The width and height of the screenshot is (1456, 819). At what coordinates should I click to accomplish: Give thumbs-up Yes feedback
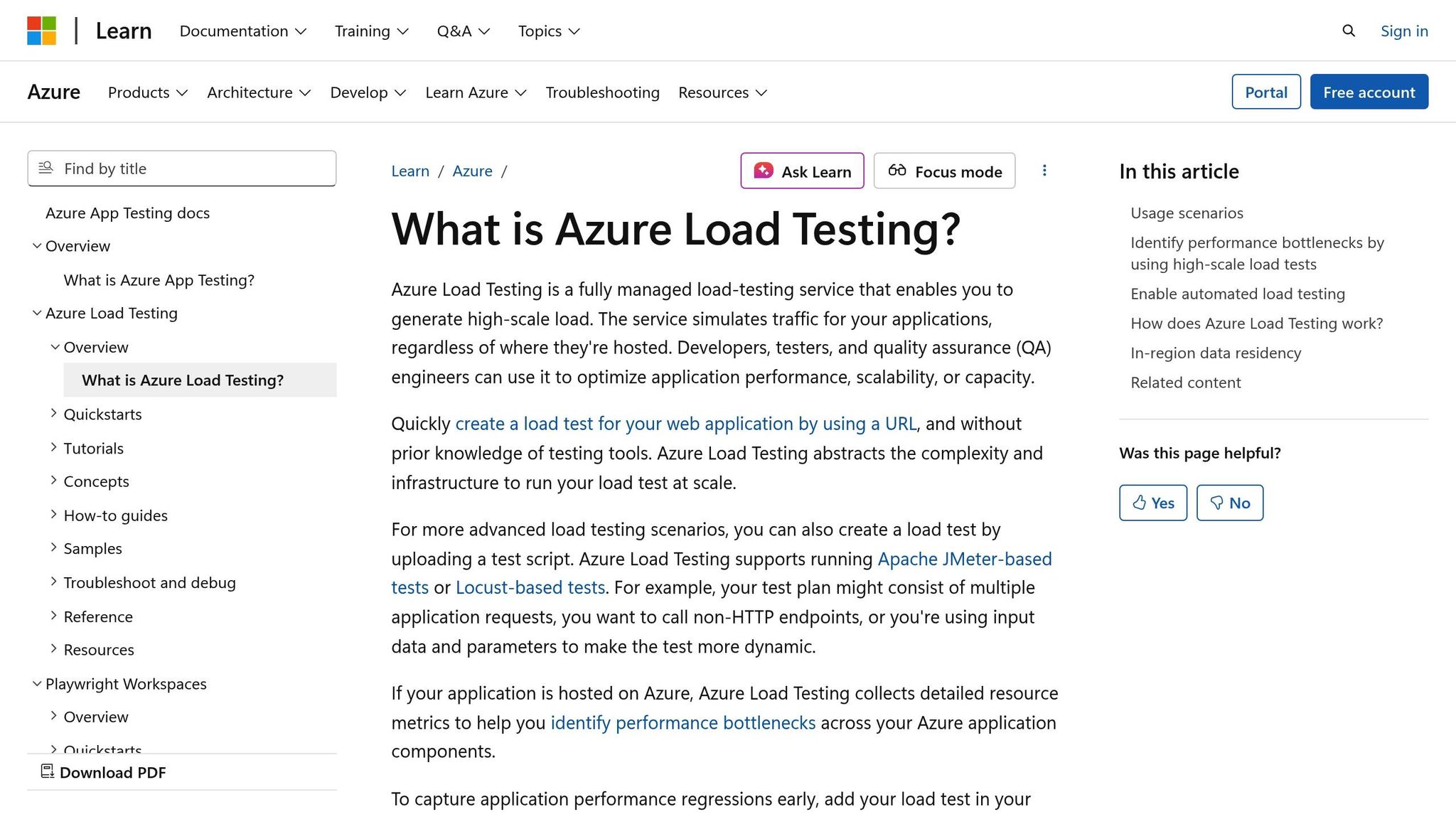coord(1152,503)
